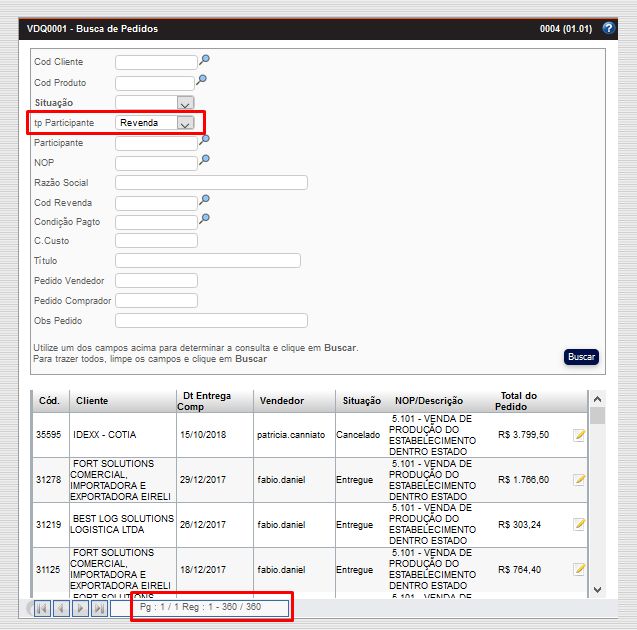Screen dimensions: 637x630
Task: Open the tp Participante dropdown
Action: [x=184, y=123]
